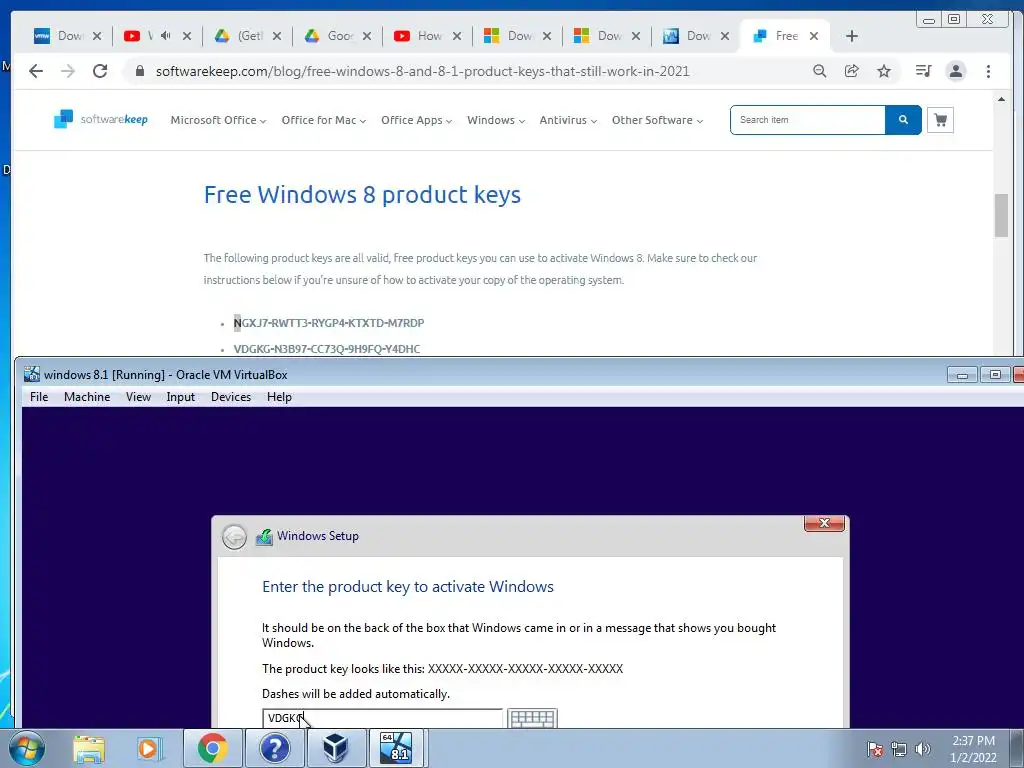Open Chrome media control icon
The height and width of the screenshot is (768, 1024).
pos(923,71)
